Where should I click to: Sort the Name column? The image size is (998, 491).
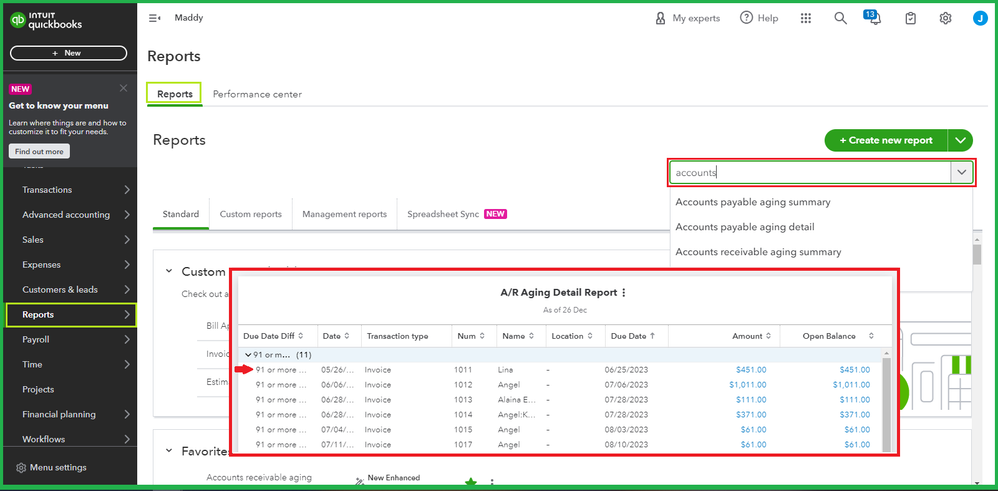531,336
